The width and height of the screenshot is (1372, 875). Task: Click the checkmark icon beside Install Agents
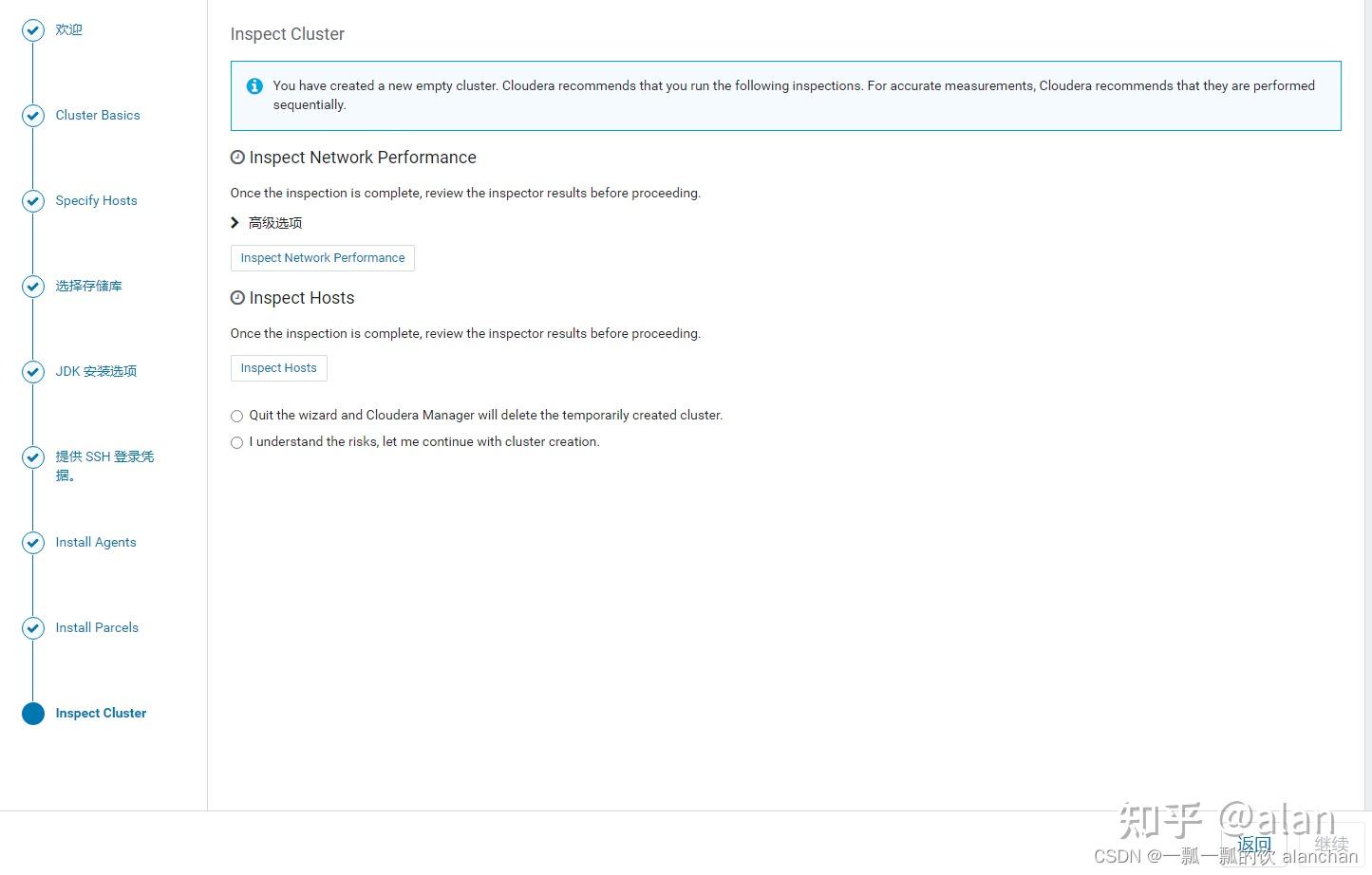click(x=33, y=542)
